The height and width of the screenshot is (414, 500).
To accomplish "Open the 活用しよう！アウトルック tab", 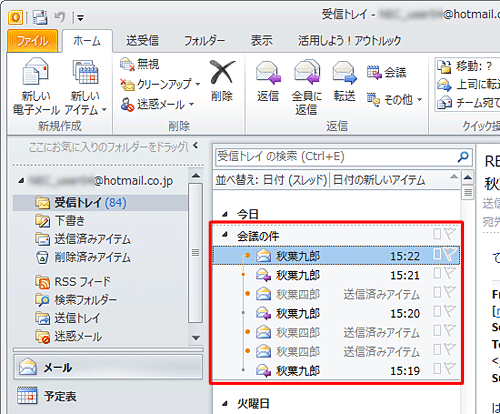I will 349,41.
